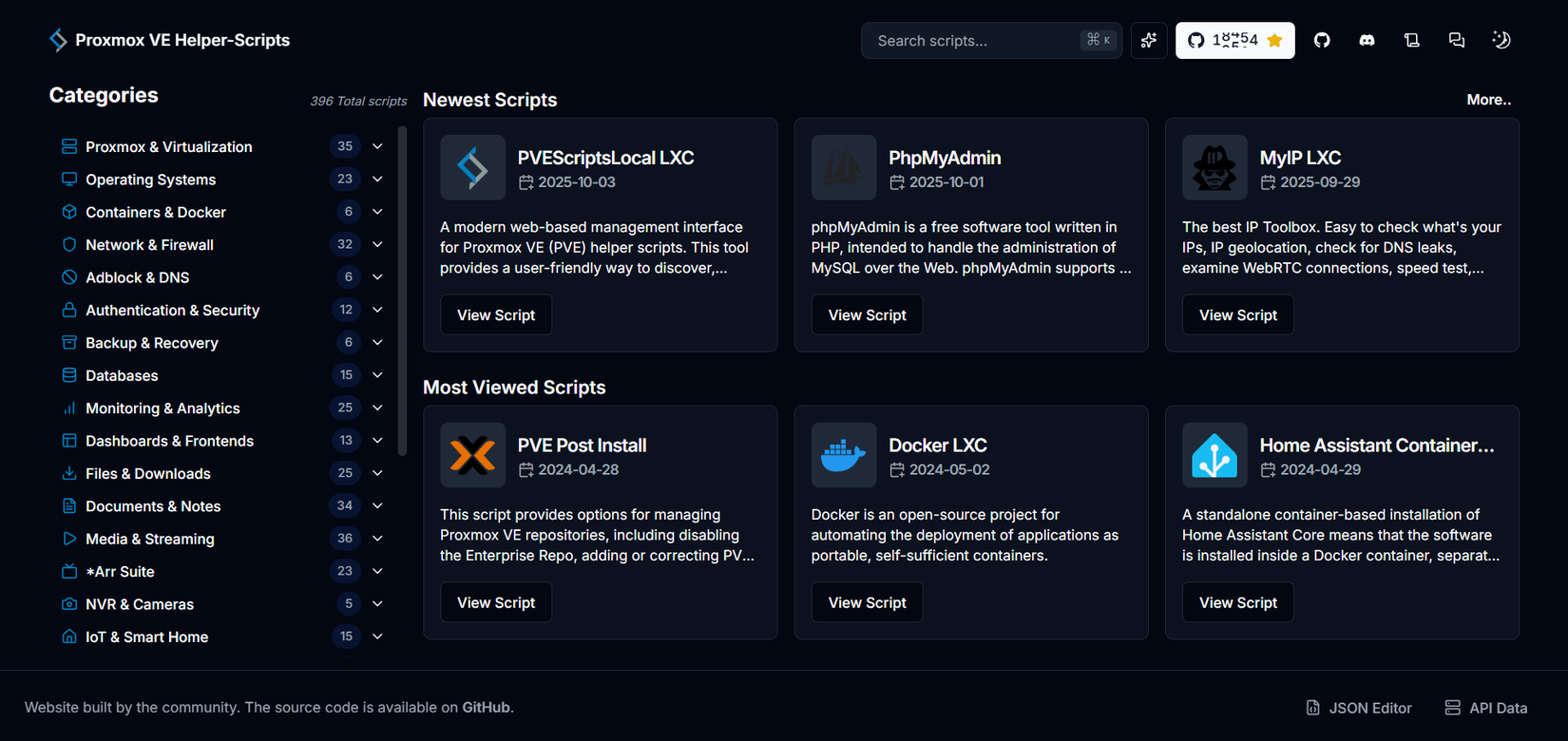Open the GitHub icon link in header

pos(1322,41)
